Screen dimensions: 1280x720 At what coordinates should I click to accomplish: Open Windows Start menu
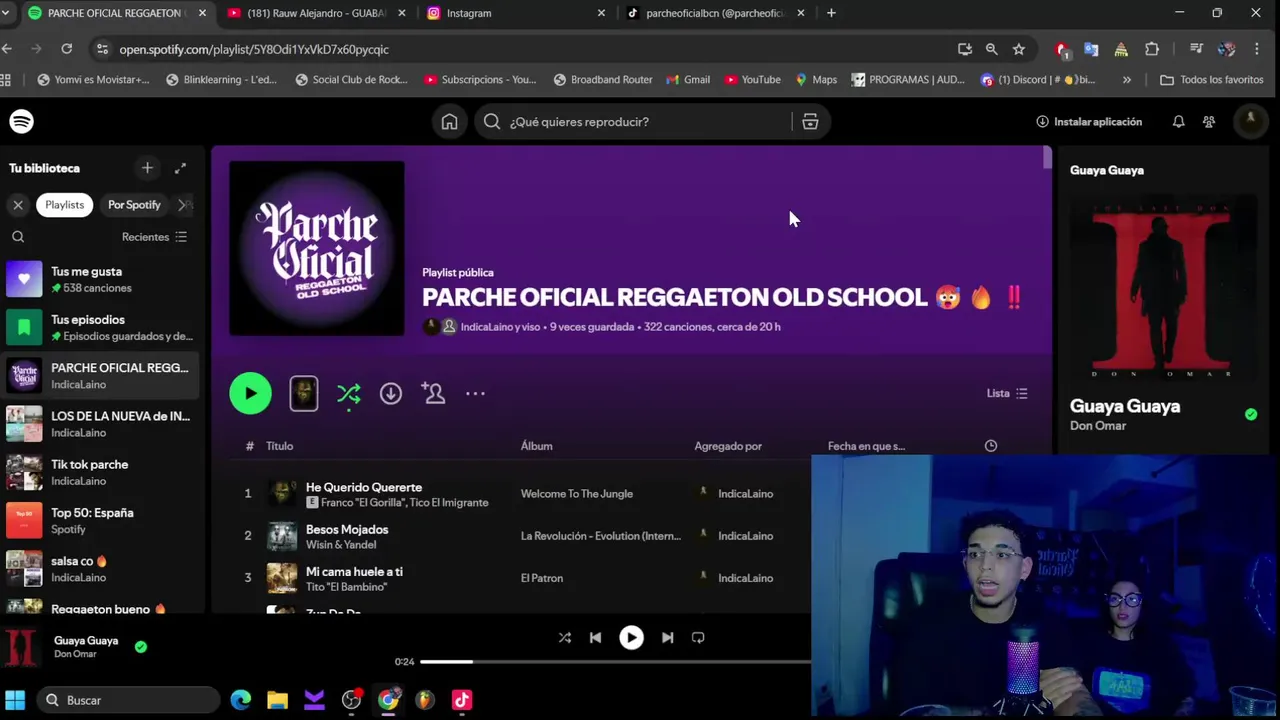pos(14,700)
